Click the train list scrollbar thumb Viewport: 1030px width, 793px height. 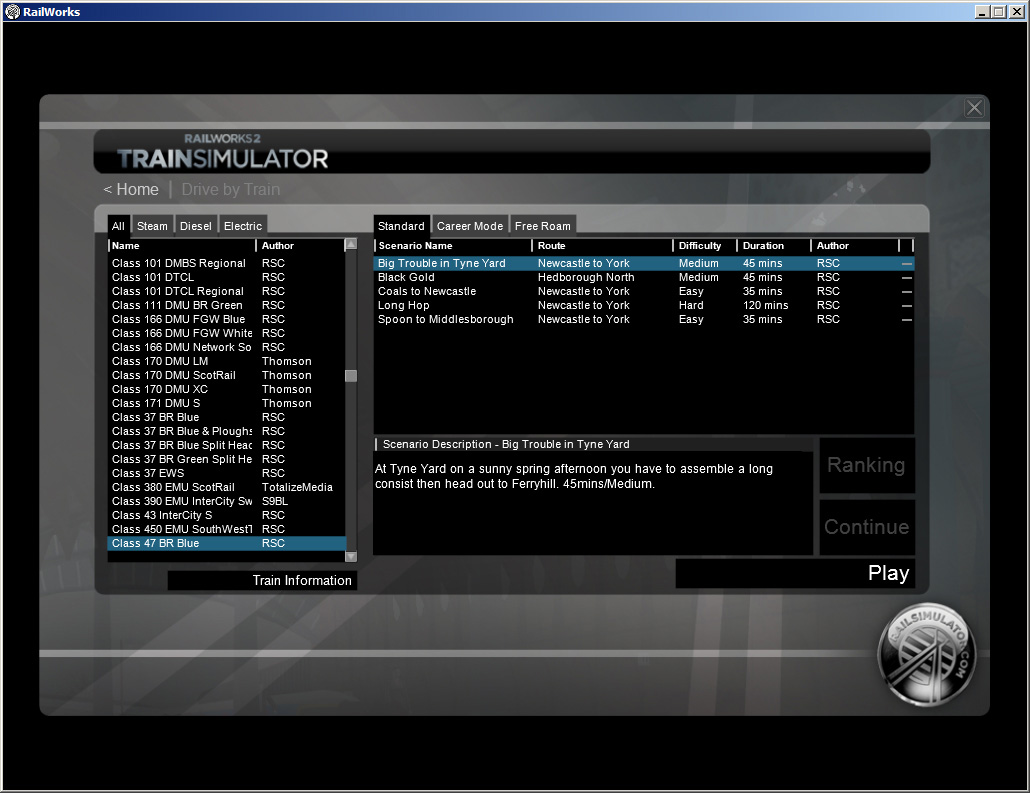pos(351,376)
